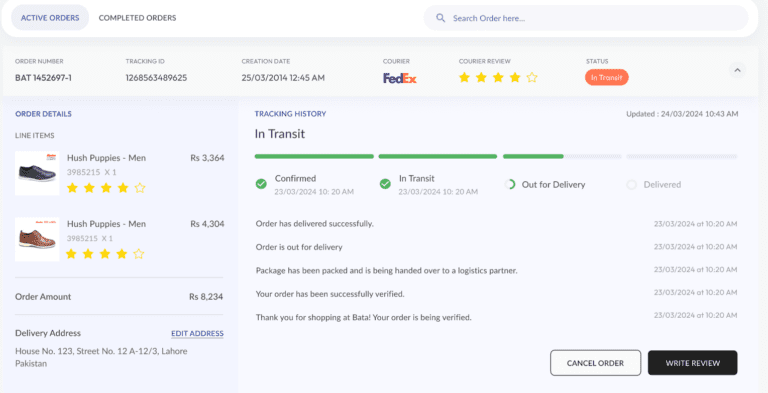
Task: Click 'Order is out for delivery' entry
Action: [299, 247]
